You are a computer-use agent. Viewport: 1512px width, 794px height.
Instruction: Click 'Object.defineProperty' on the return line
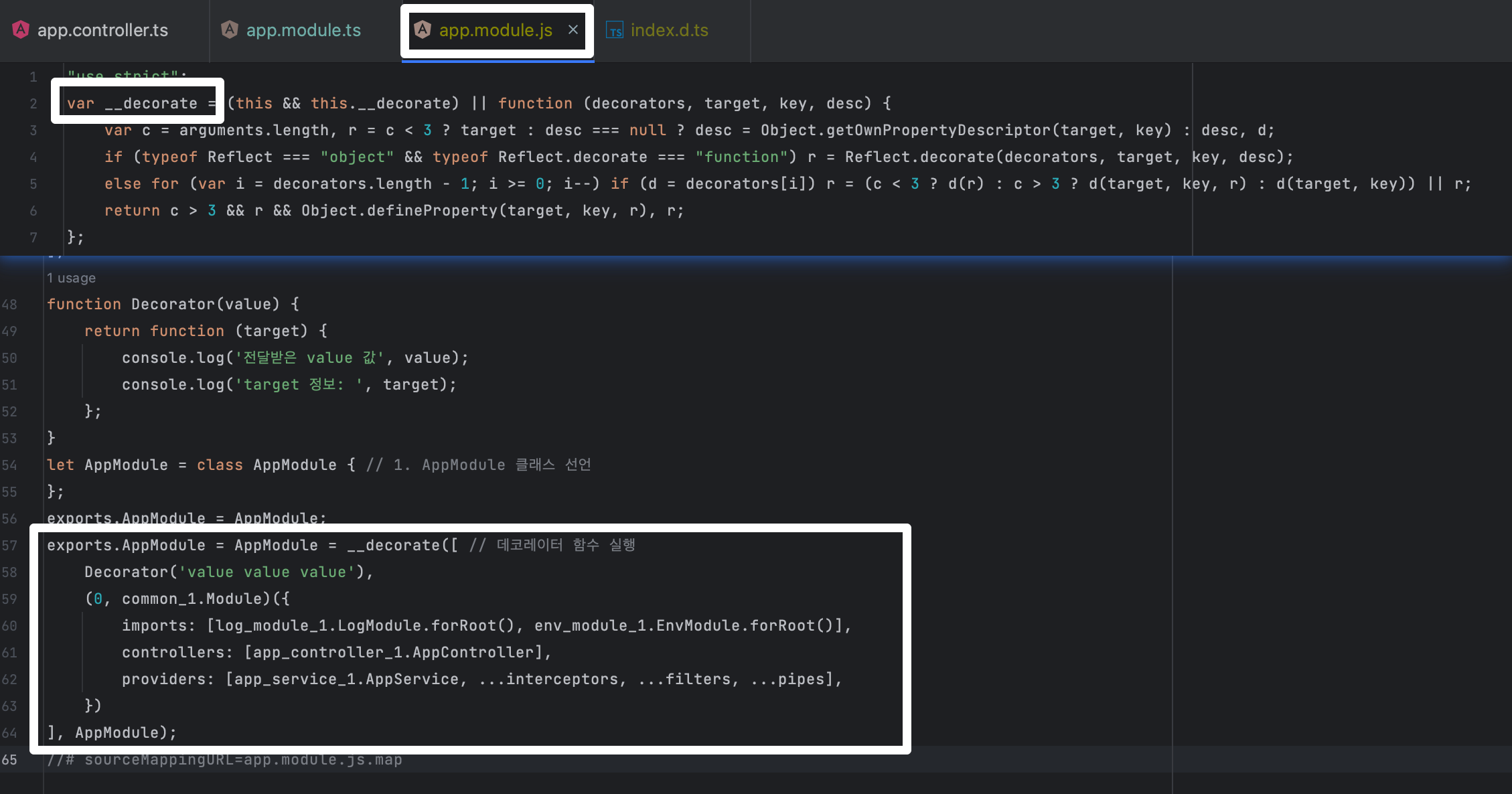point(399,210)
